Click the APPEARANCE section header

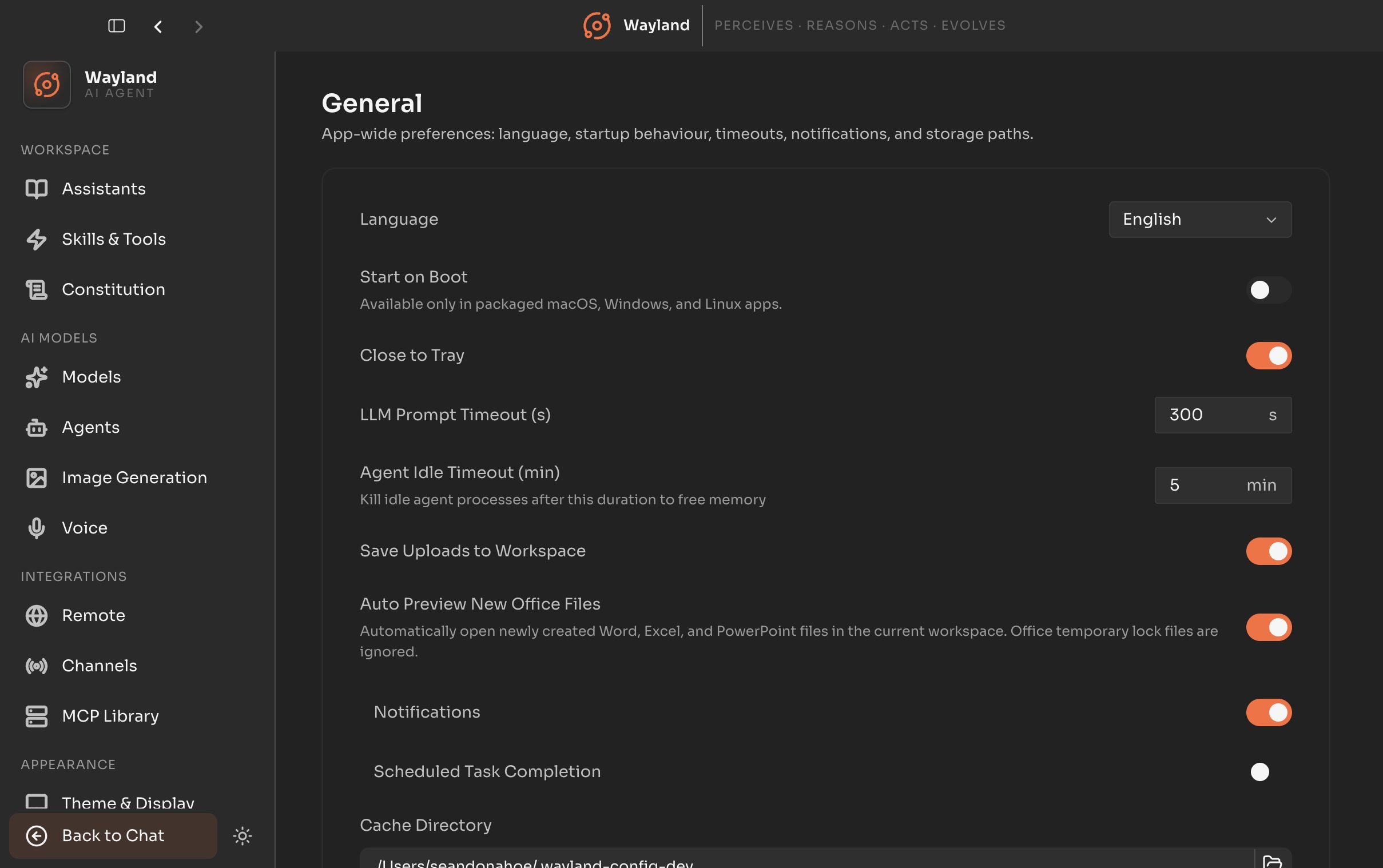tap(68, 765)
